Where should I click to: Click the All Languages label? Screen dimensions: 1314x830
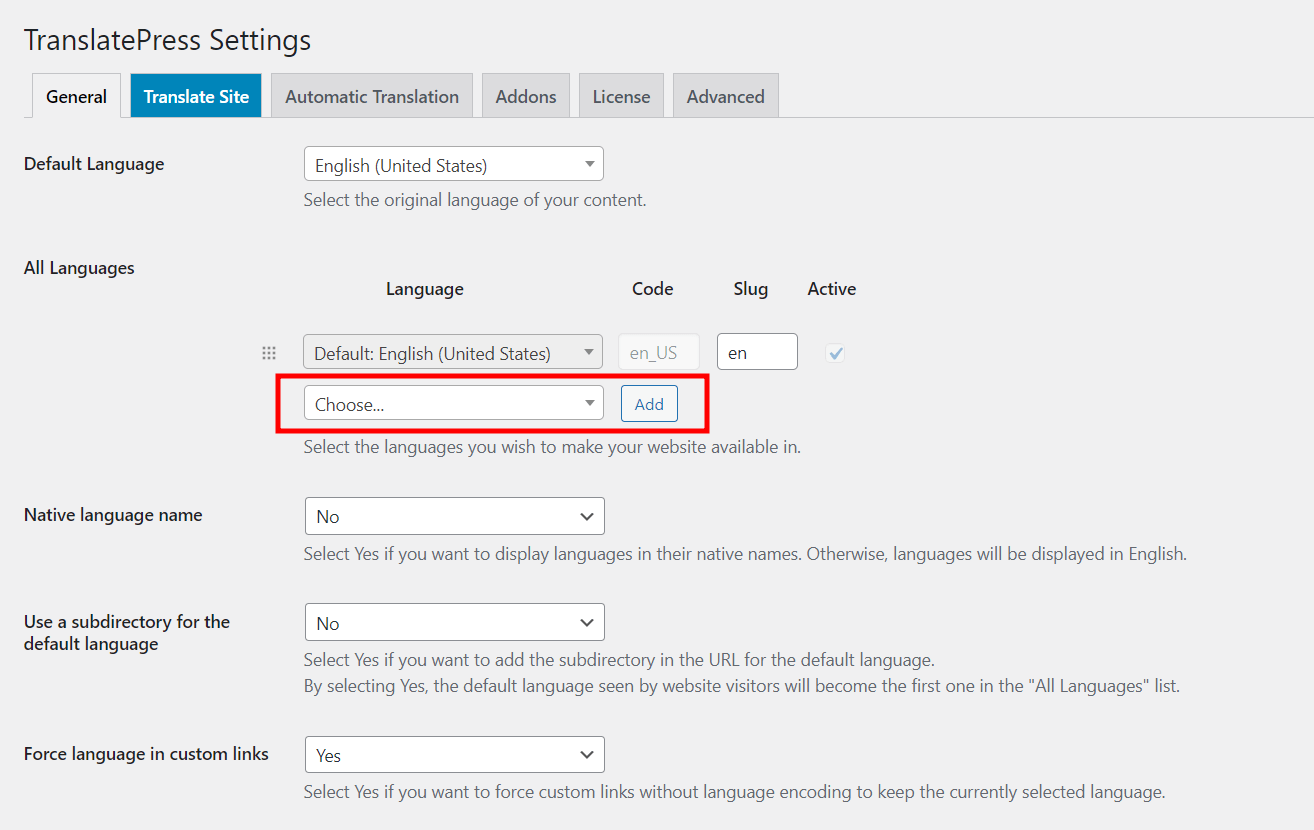[x=79, y=267]
